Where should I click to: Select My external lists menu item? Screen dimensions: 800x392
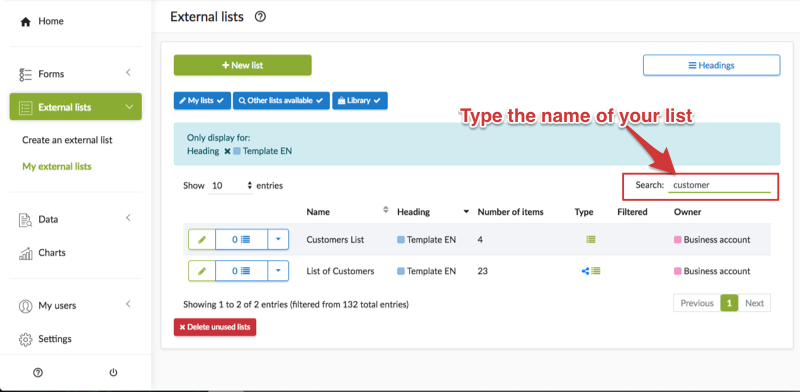point(57,166)
